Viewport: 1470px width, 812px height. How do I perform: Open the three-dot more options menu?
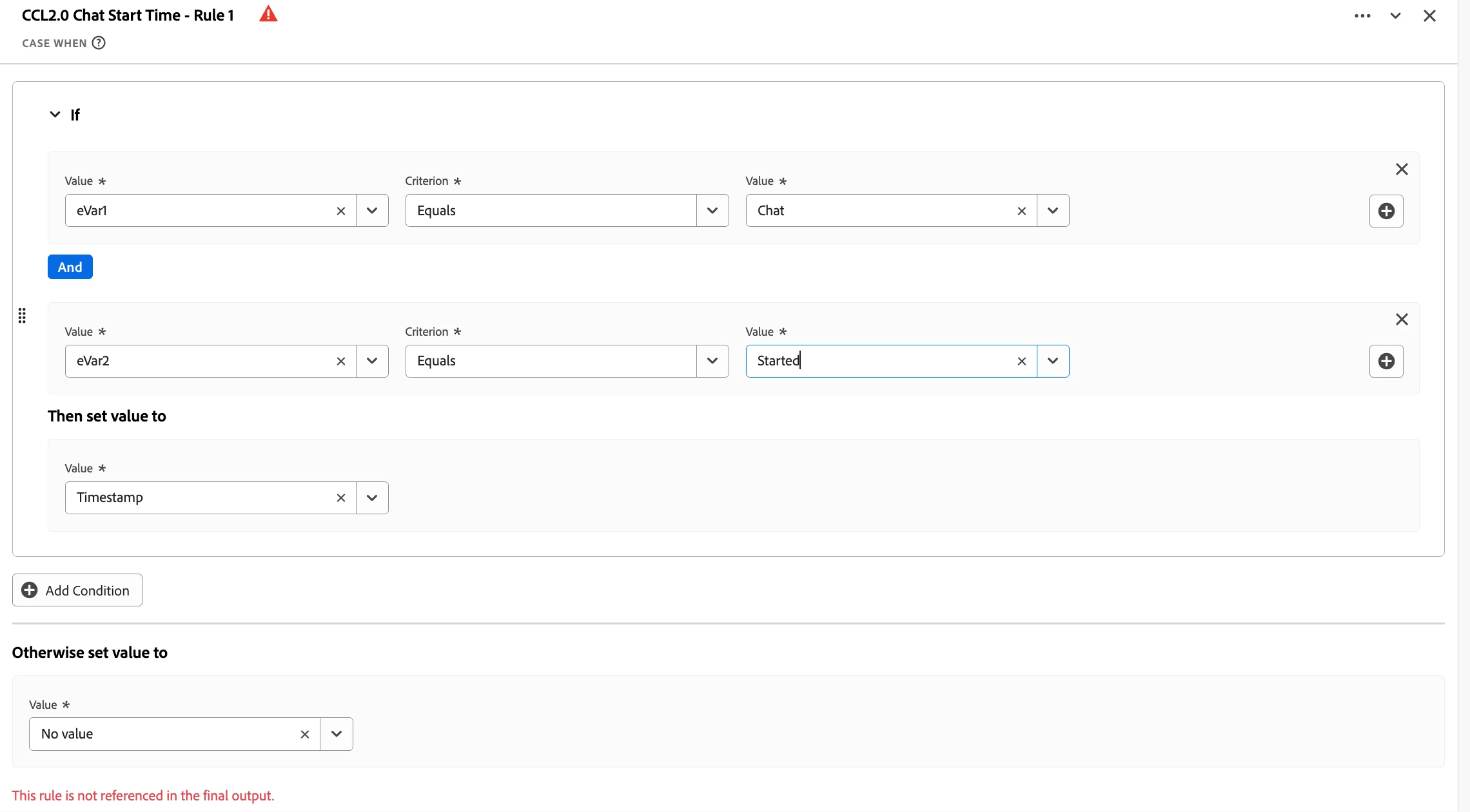pyautogui.click(x=1362, y=15)
